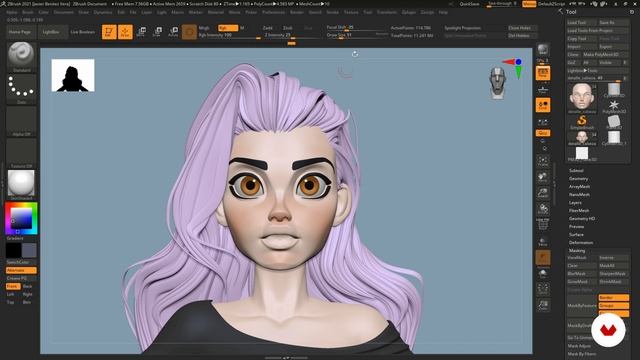640x360 pixels.
Task: Expand the Layers section
Action: [x=575, y=203]
